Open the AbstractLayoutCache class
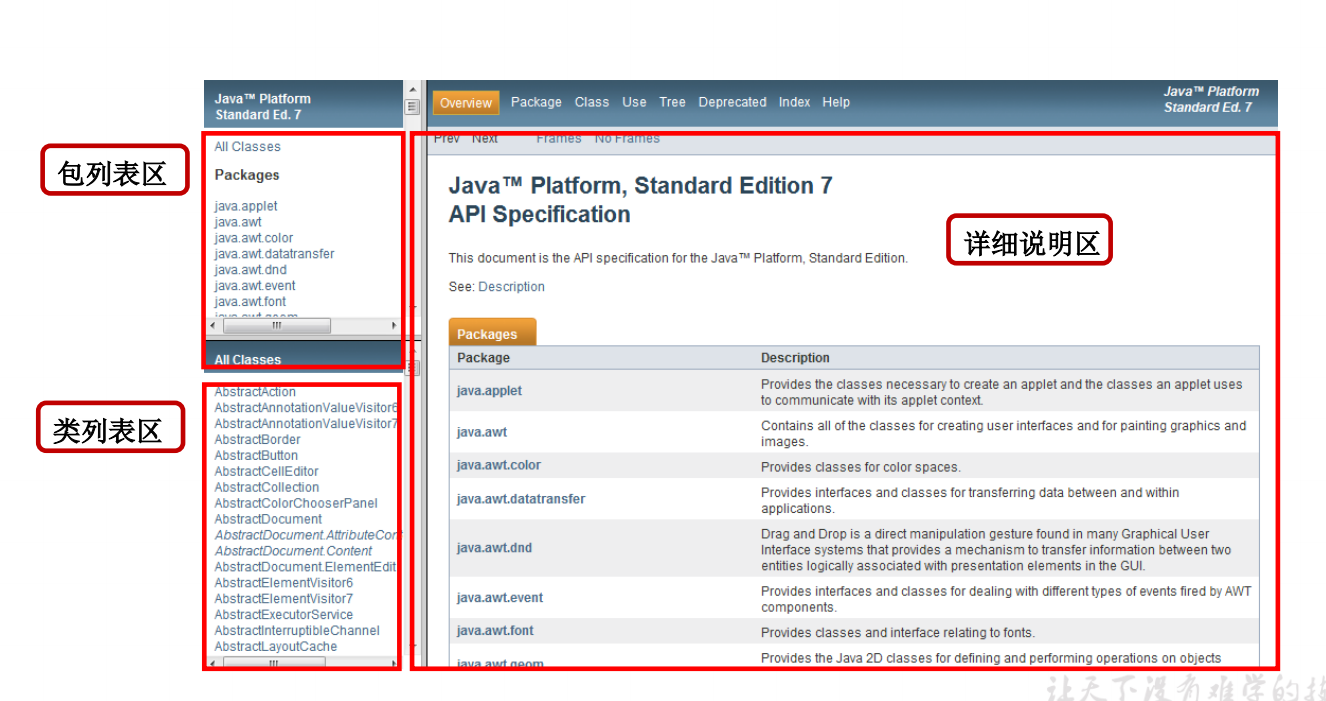Screen dimensions: 1326x701 276,647
